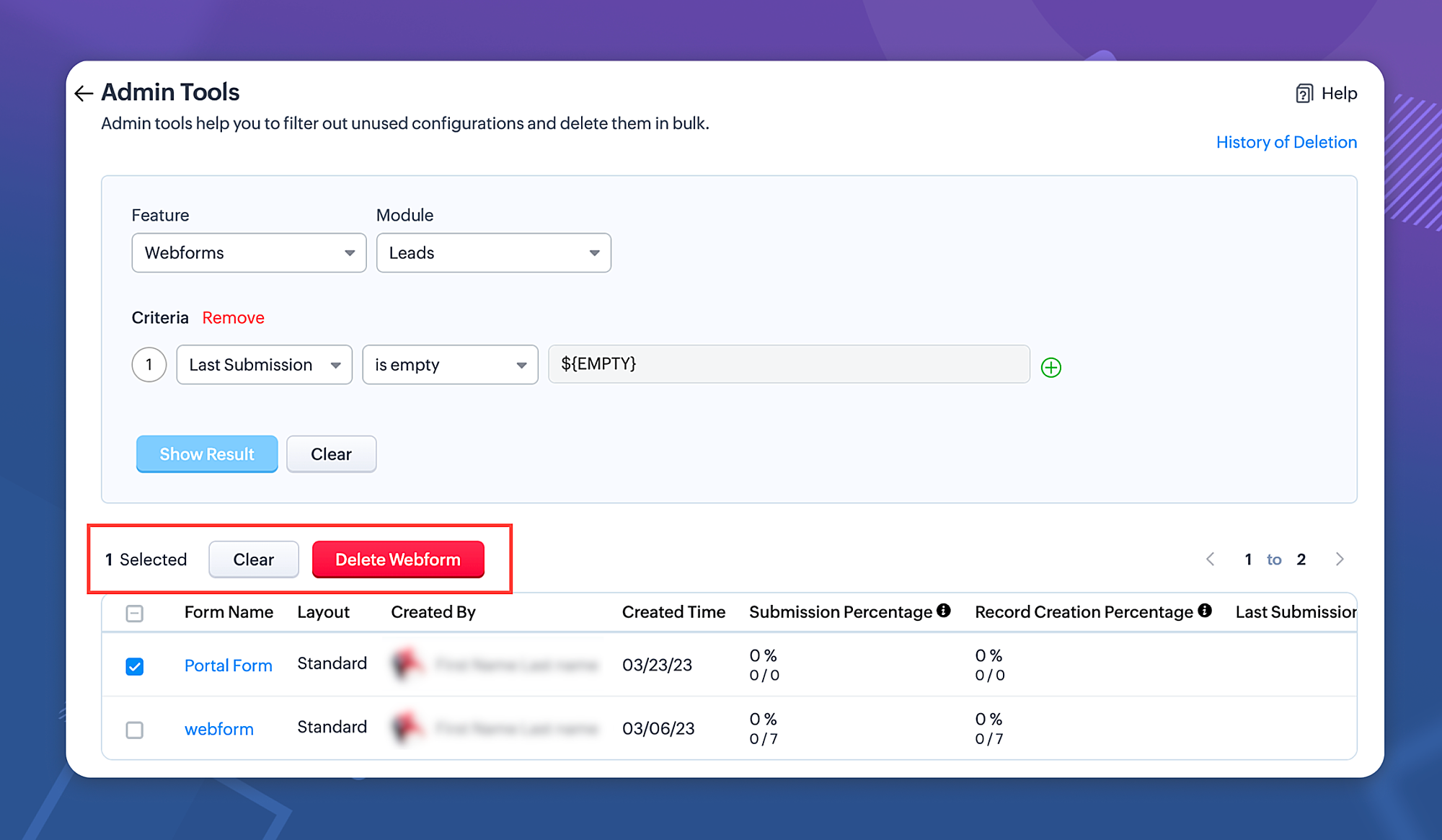Toggle the select-all header checkbox
Screen dimensions: 1442x840
135,613
